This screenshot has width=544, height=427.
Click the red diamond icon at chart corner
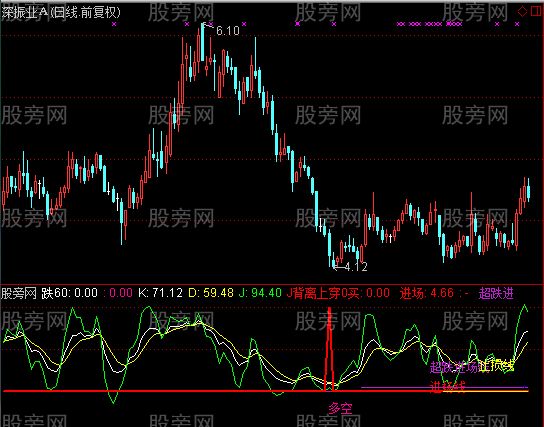522,12
